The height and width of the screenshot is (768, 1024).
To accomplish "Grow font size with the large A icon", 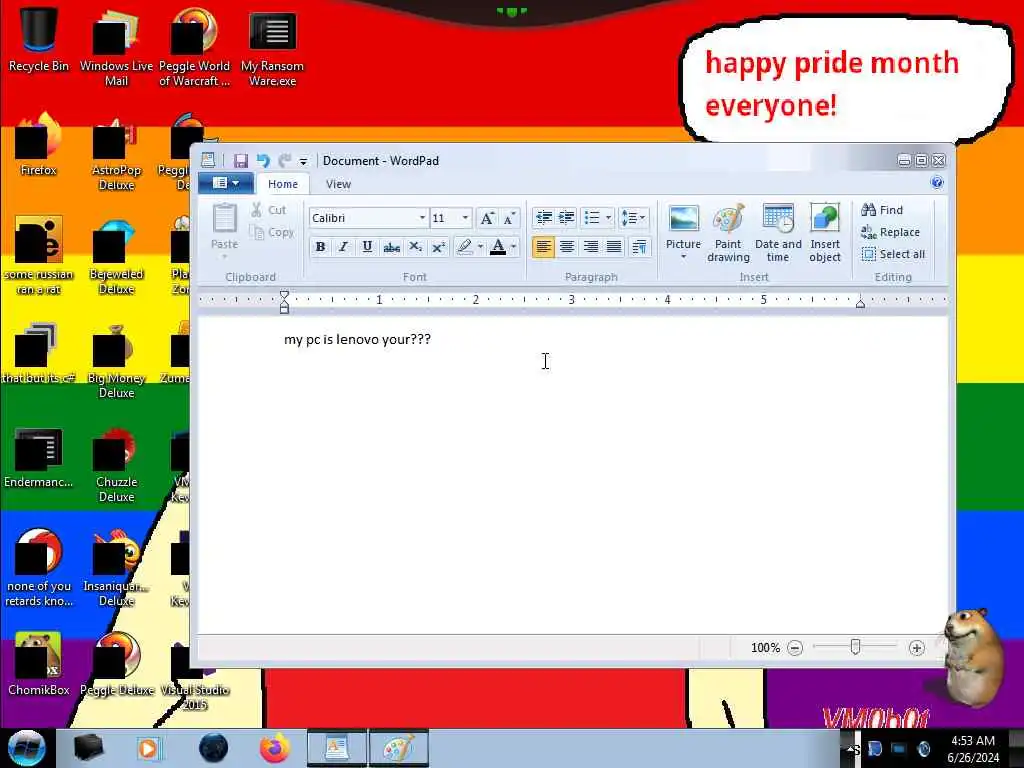I will pyautogui.click(x=487, y=218).
